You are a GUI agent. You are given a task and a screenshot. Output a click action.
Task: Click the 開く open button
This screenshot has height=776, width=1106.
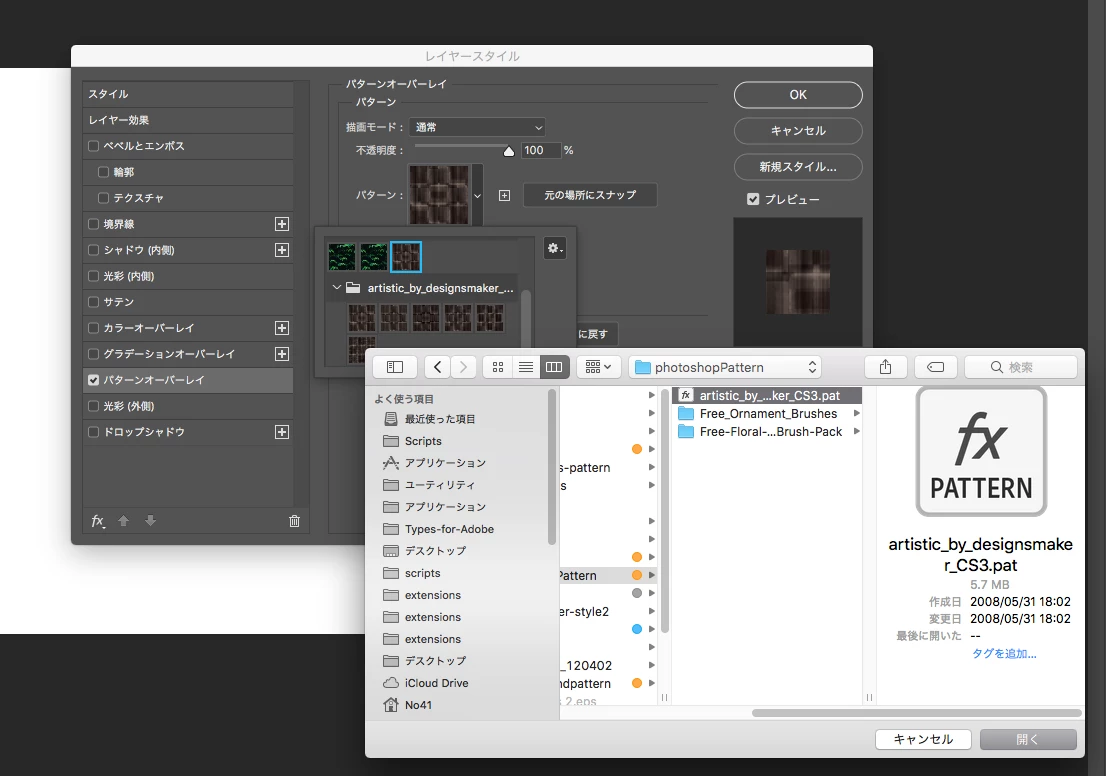[x=1028, y=739]
